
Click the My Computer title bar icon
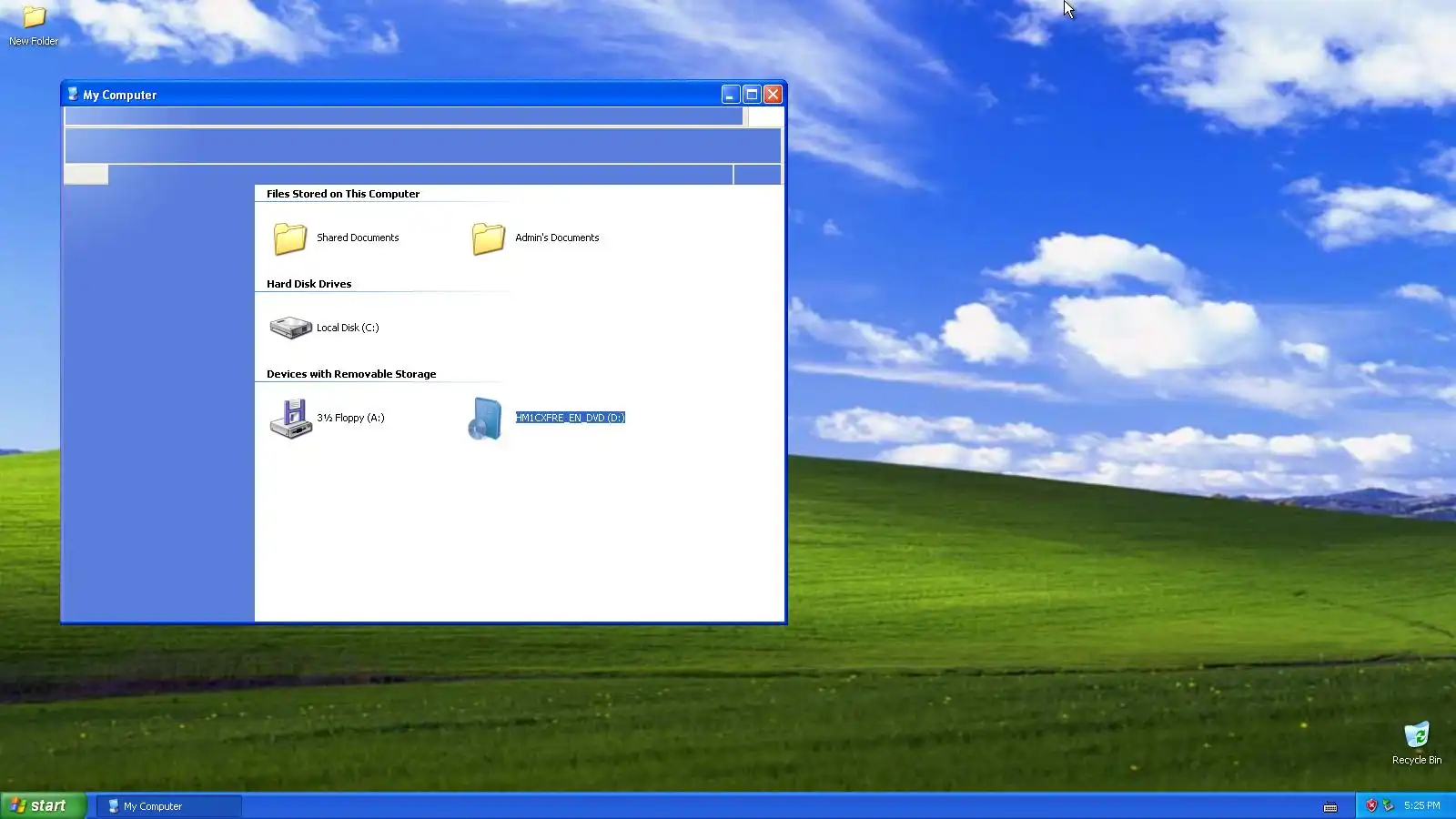pos(73,94)
